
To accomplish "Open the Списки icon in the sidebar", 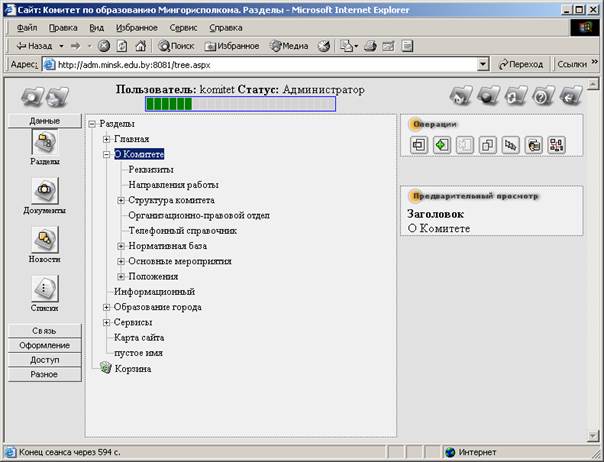I will [x=45, y=288].
